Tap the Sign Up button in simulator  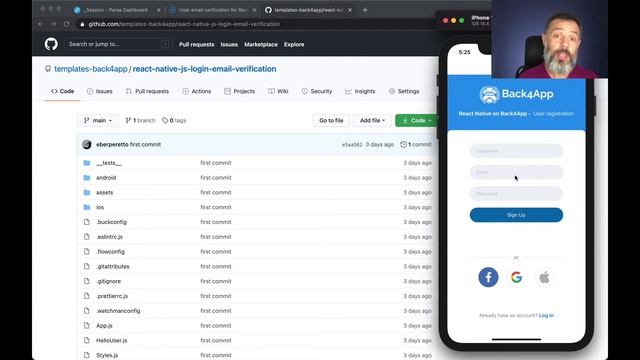pos(516,215)
